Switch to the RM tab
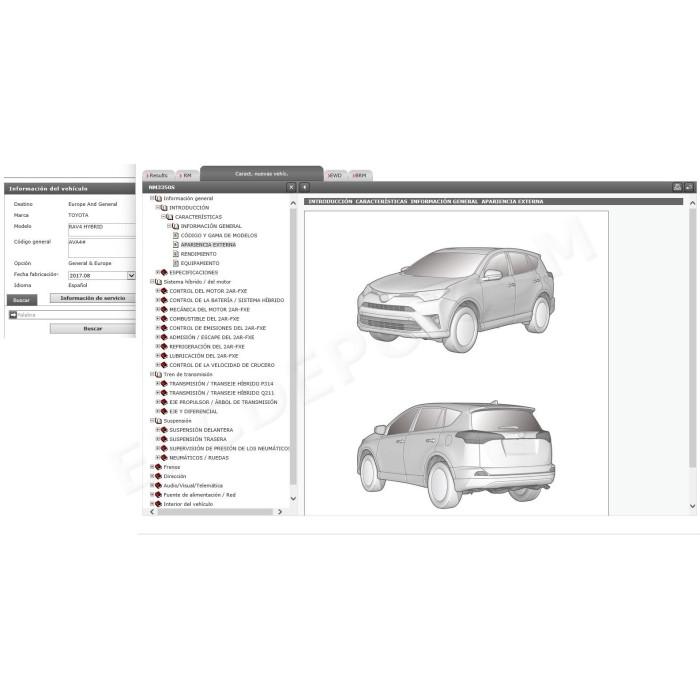 click(x=186, y=175)
